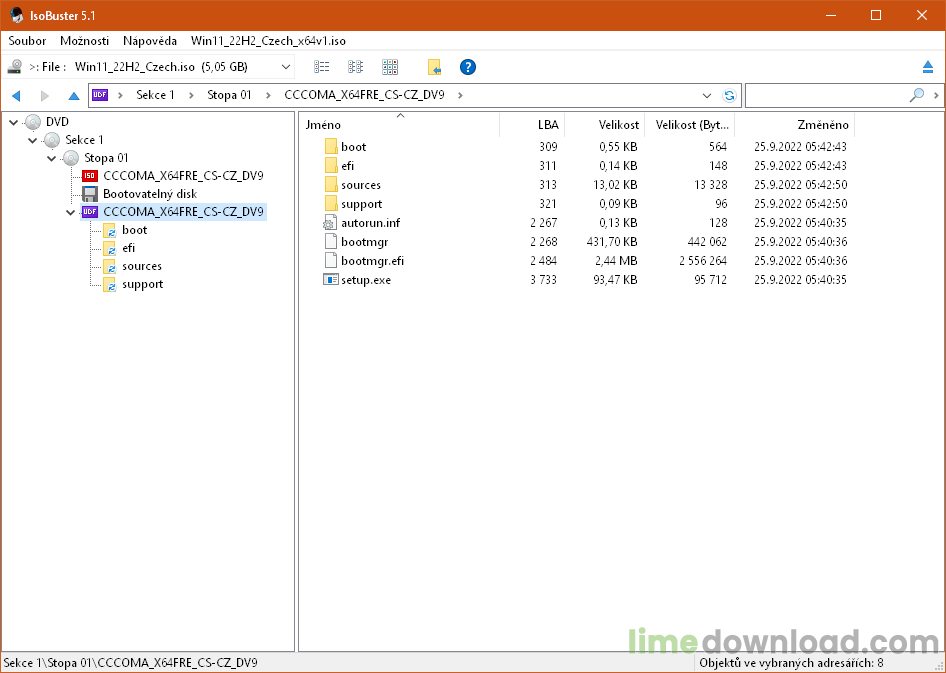The image size is (946, 673).
Task: Click the Sekce 1 breadcrumb
Action: 155,96
